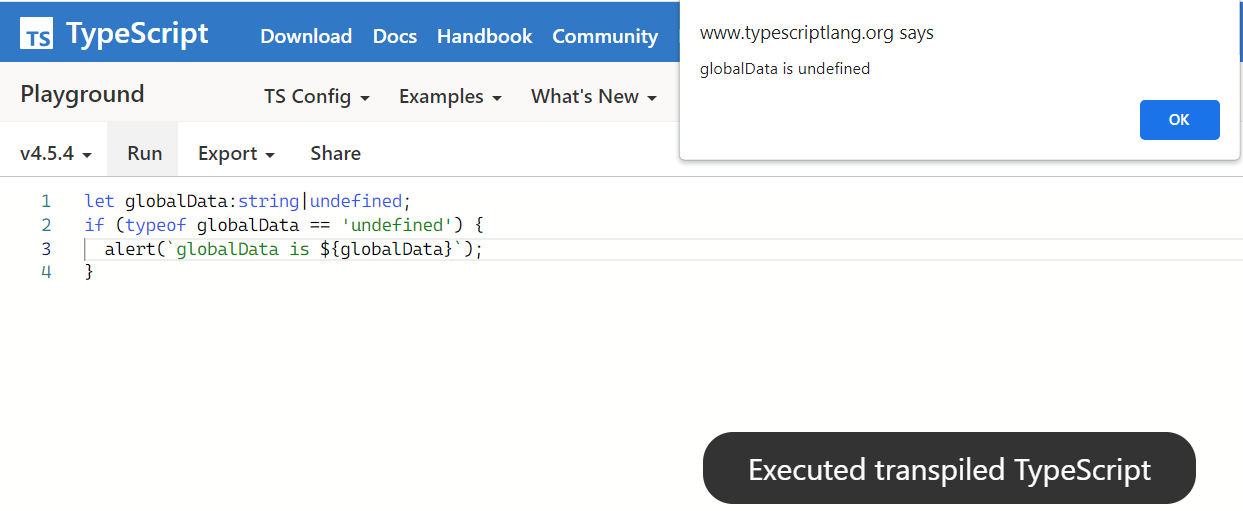
Task: Open the What's New dropdown
Action: point(594,96)
